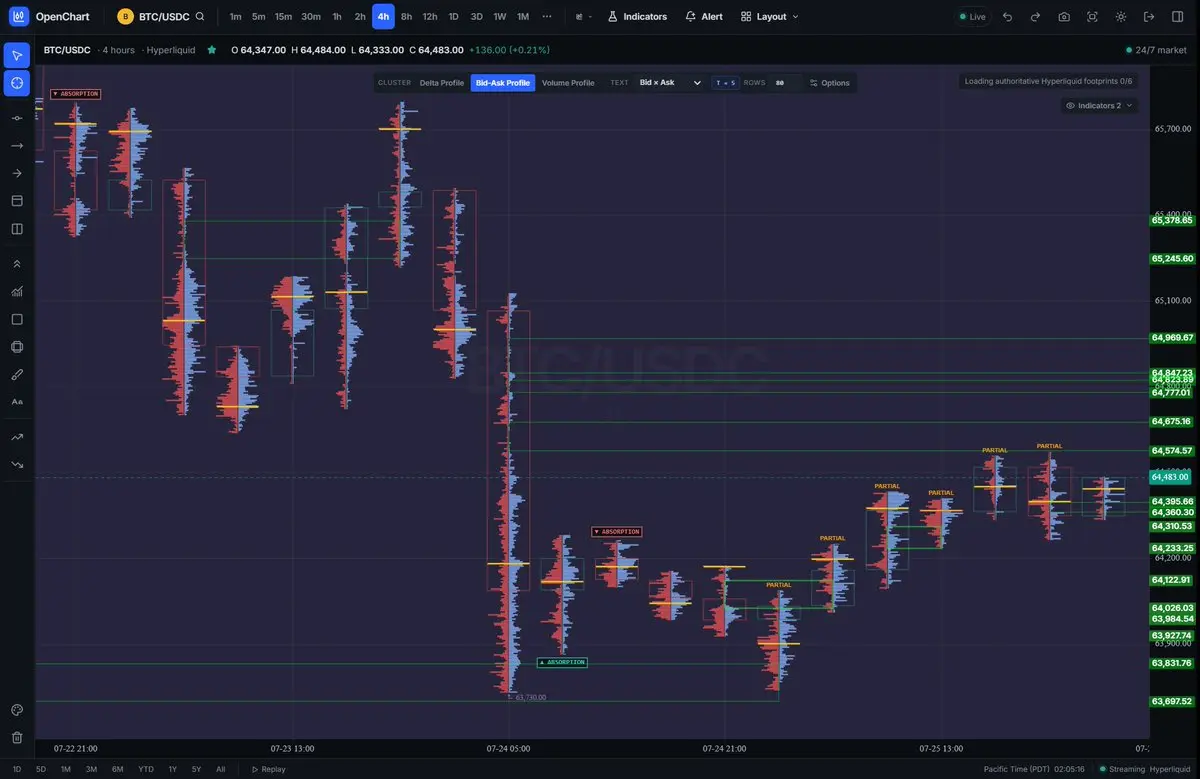Start bar Replay
1200x779 pixels.
[268, 769]
